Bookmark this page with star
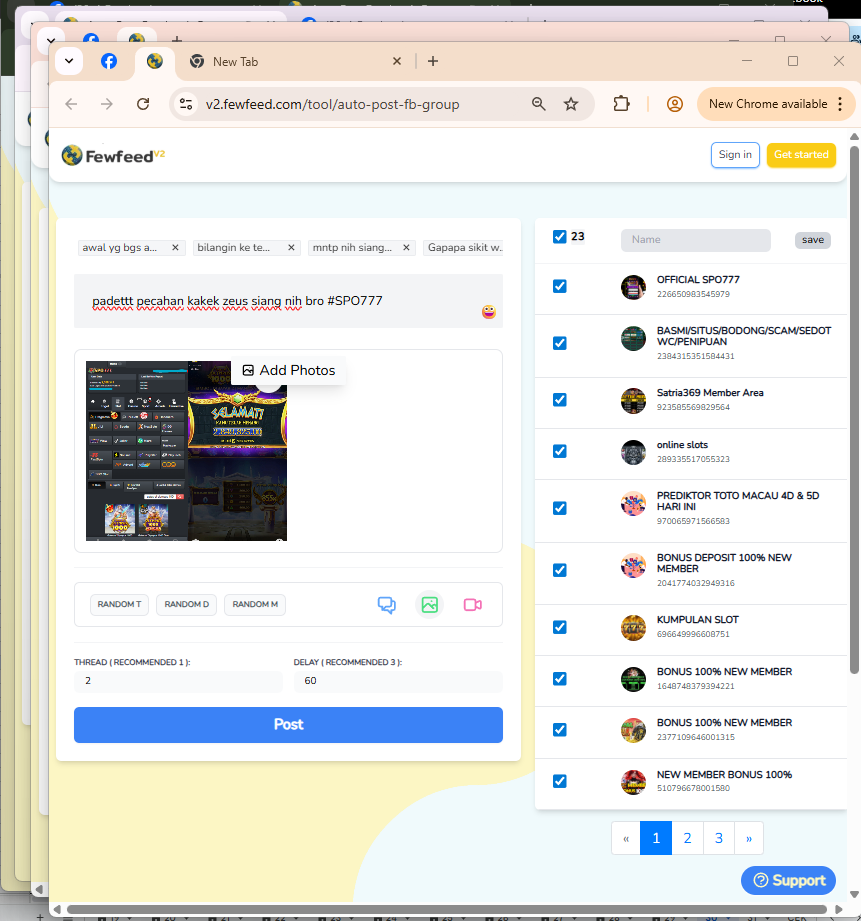Viewport: 861px width, 921px height. pos(571,104)
